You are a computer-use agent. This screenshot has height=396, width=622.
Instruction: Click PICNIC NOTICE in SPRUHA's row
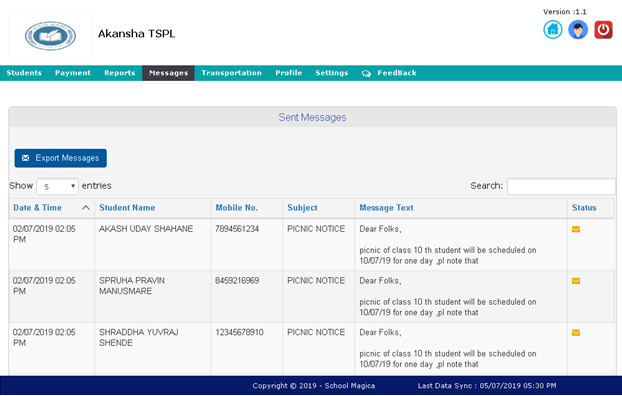click(x=316, y=281)
